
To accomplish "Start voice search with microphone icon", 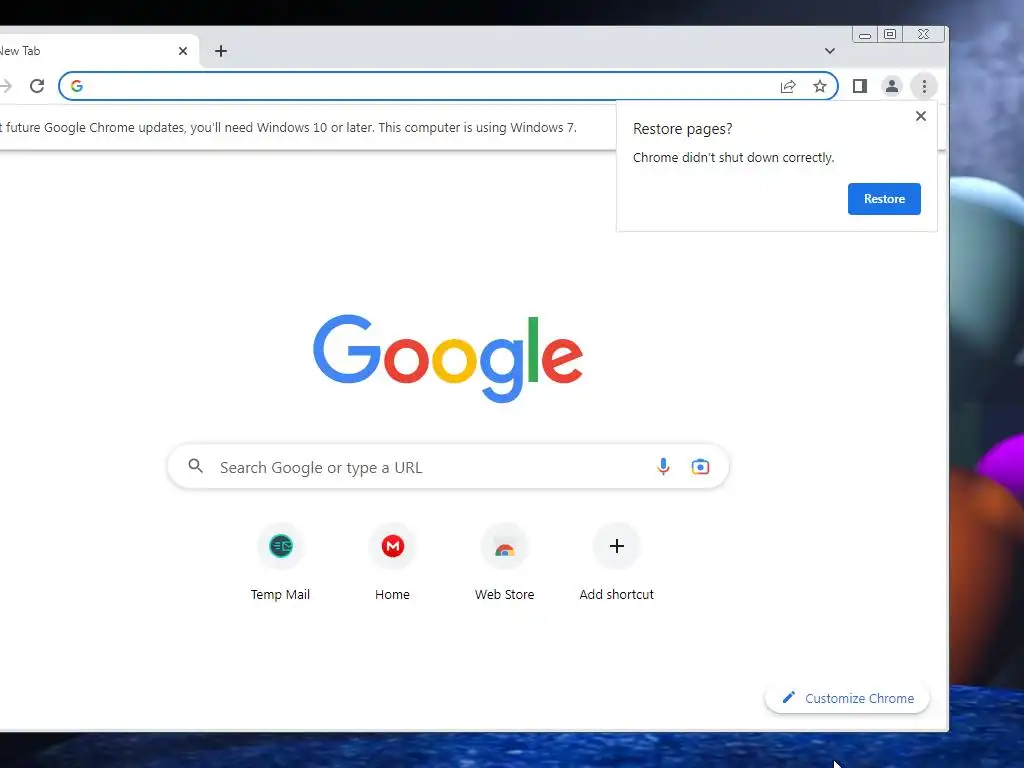I will (663, 467).
